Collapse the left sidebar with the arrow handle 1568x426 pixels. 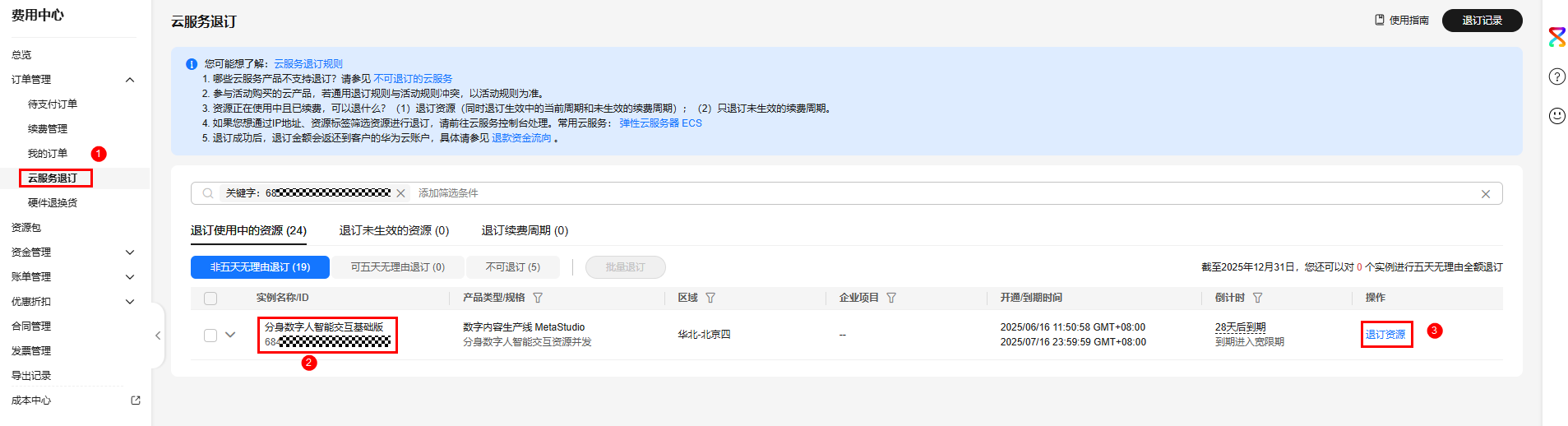(158, 336)
